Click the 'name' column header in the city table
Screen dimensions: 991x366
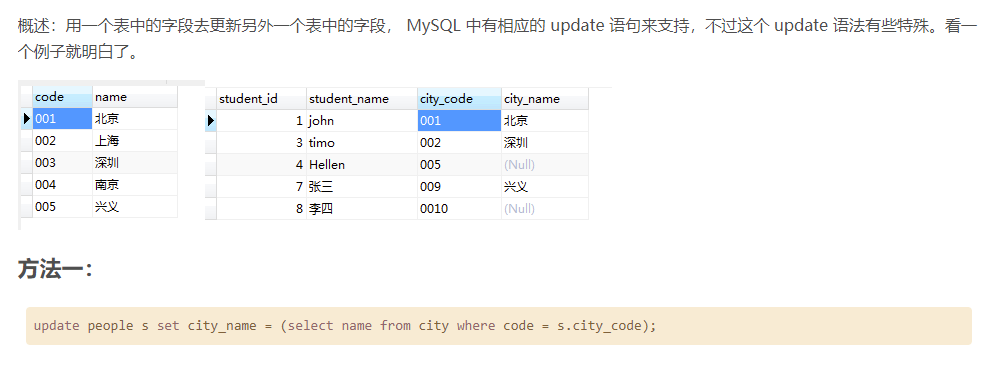click(135, 97)
